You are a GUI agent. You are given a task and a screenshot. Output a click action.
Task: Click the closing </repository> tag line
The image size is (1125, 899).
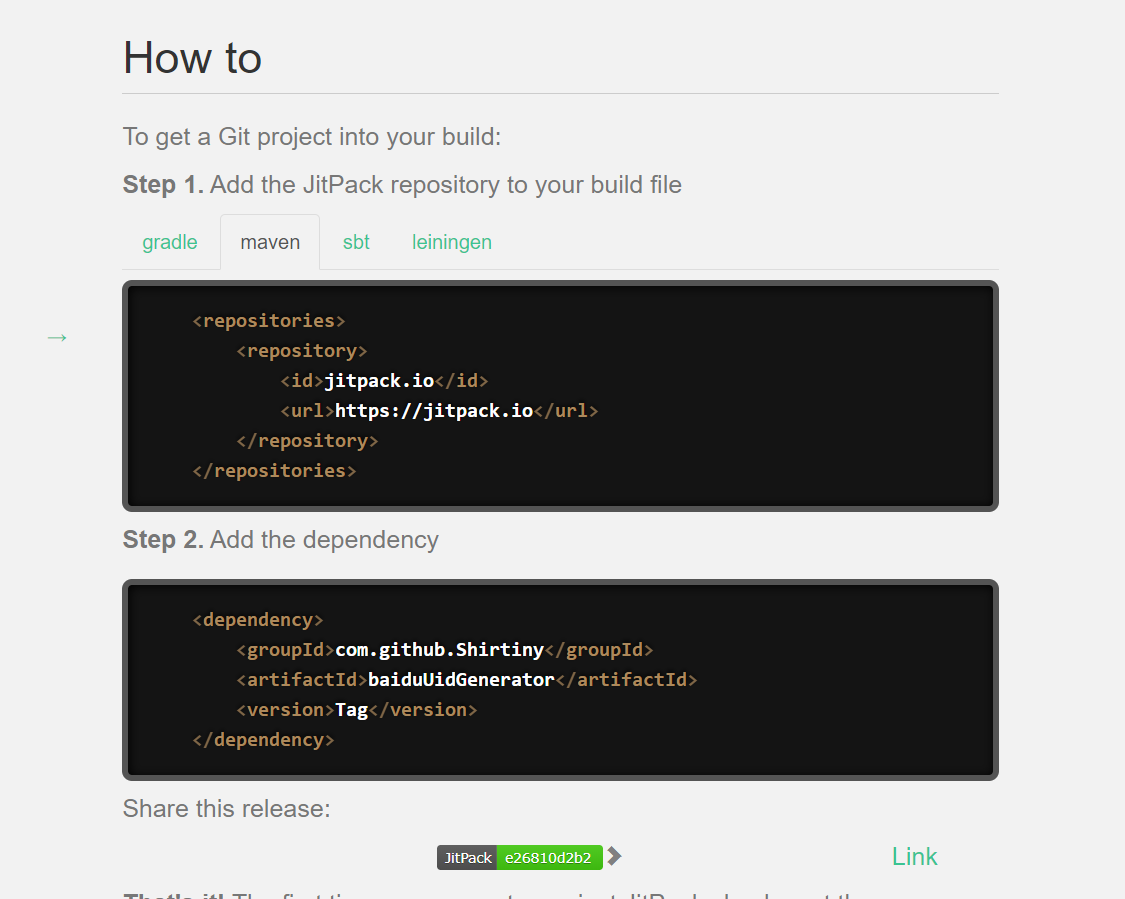[307, 441]
